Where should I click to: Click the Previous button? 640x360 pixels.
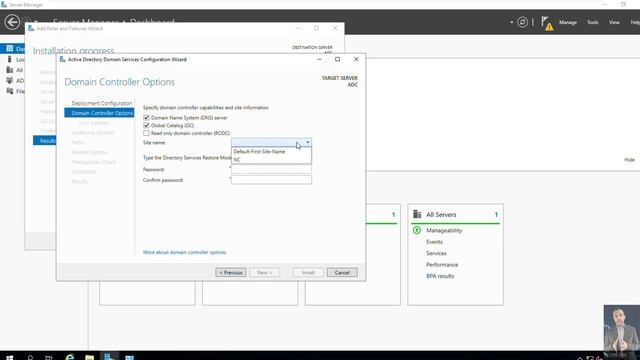[231, 272]
